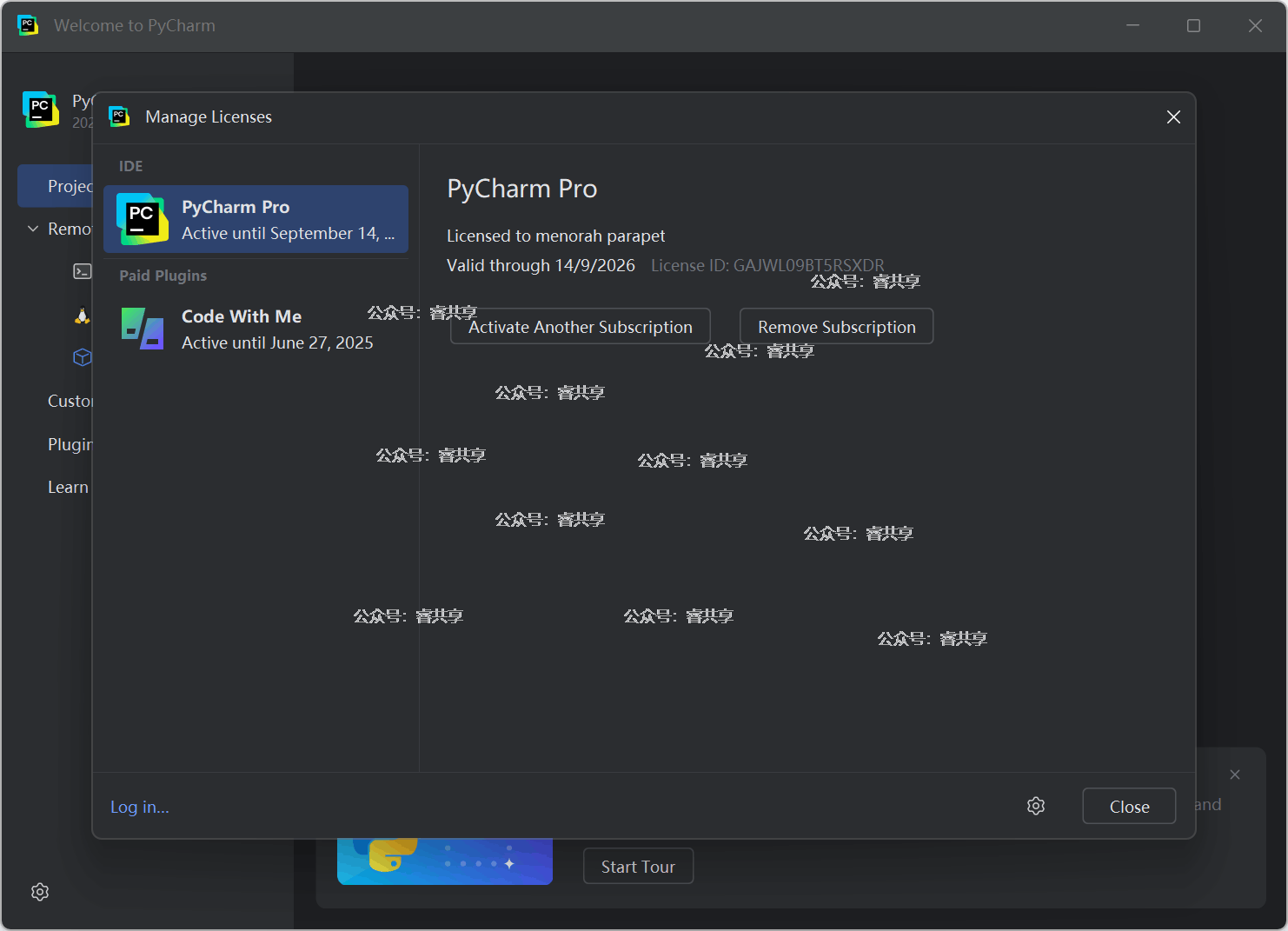Select Customize item in Welcome sidebar
The image size is (1288, 931).
tap(70, 401)
